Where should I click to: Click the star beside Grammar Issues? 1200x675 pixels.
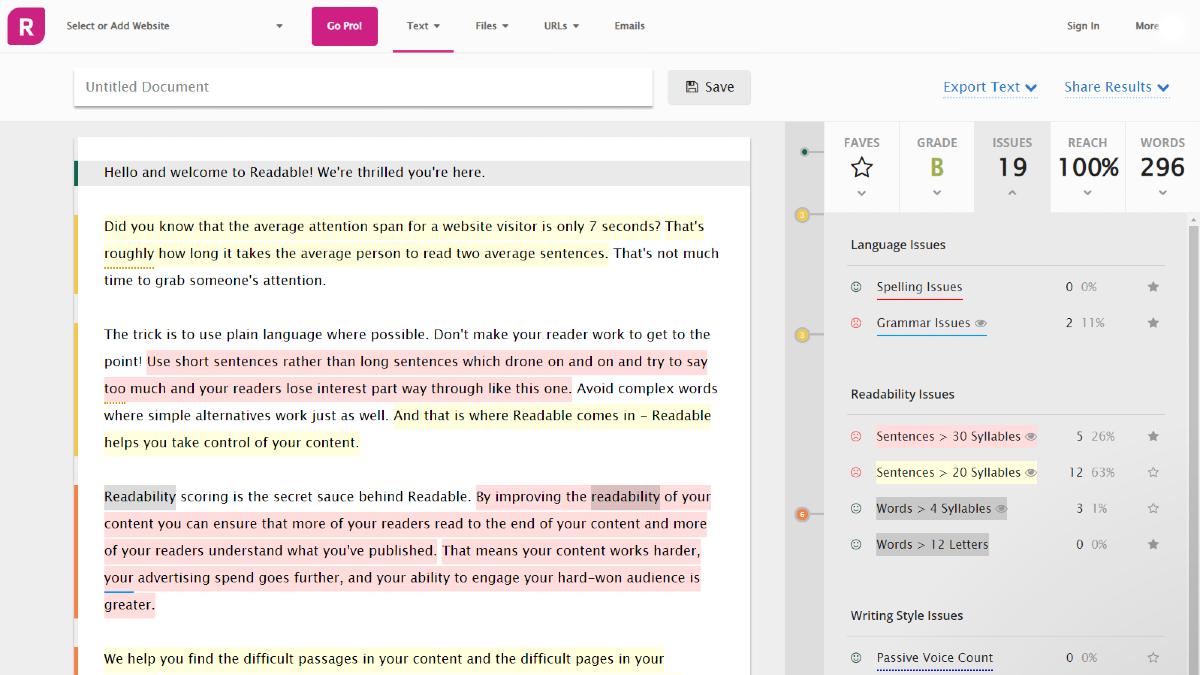(x=1153, y=323)
